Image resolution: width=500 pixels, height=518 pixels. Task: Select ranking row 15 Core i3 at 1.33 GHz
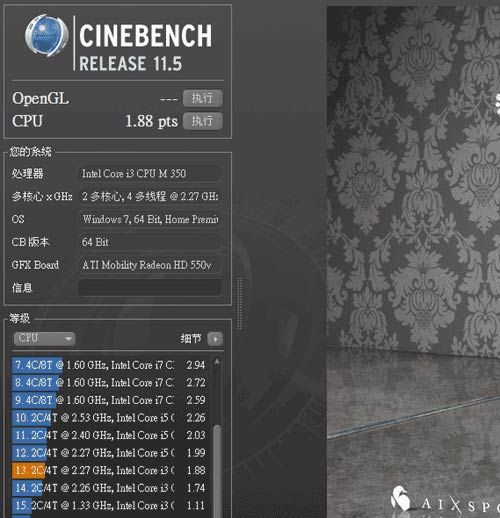click(110, 506)
